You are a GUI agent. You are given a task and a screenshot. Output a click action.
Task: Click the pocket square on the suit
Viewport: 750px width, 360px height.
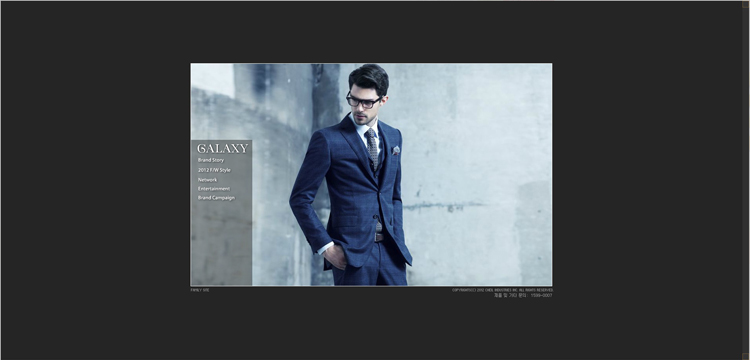pyautogui.click(x=396, y=150)
